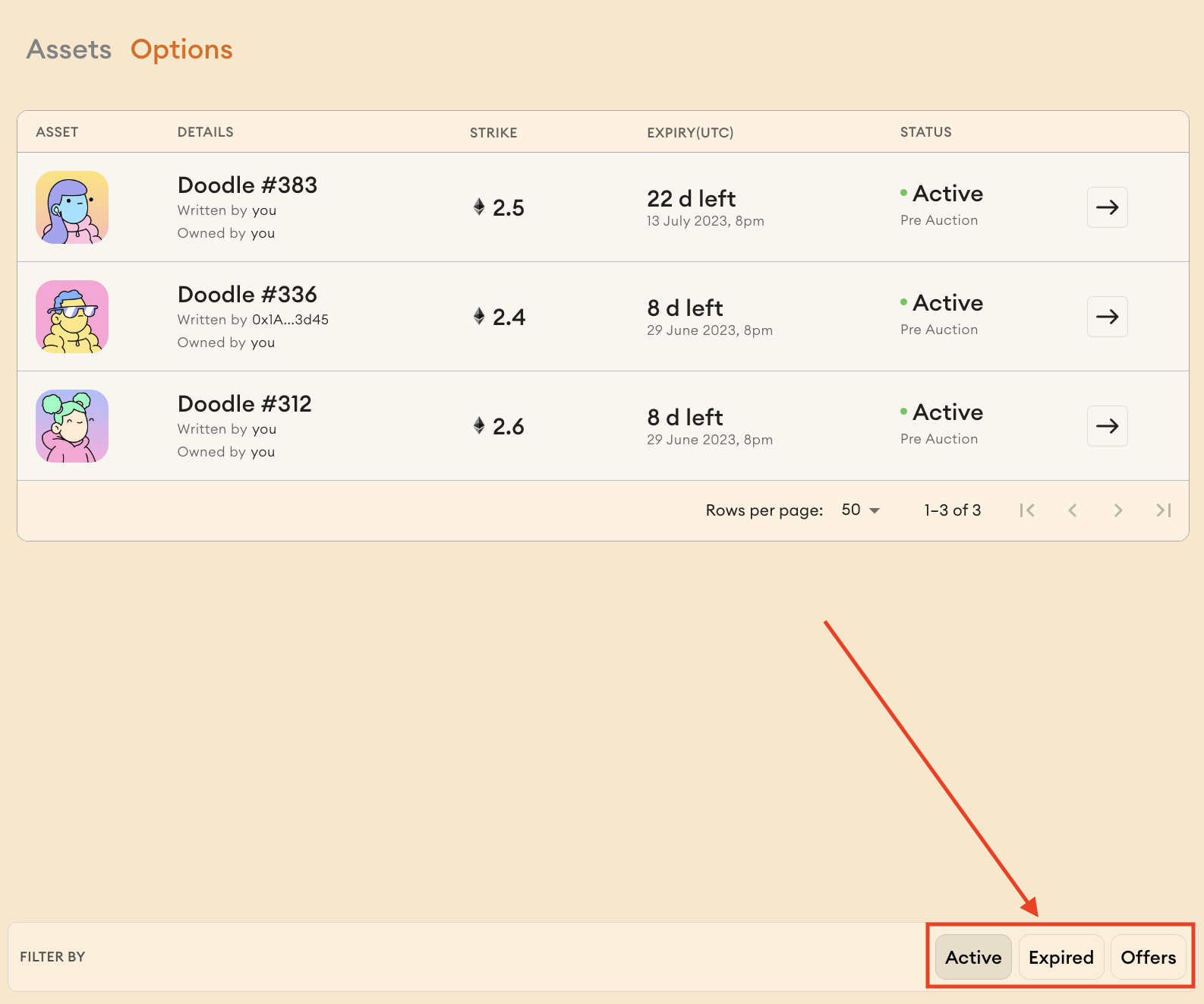
Task: Click strike value 2.4
Action: (x=509, y=317)
